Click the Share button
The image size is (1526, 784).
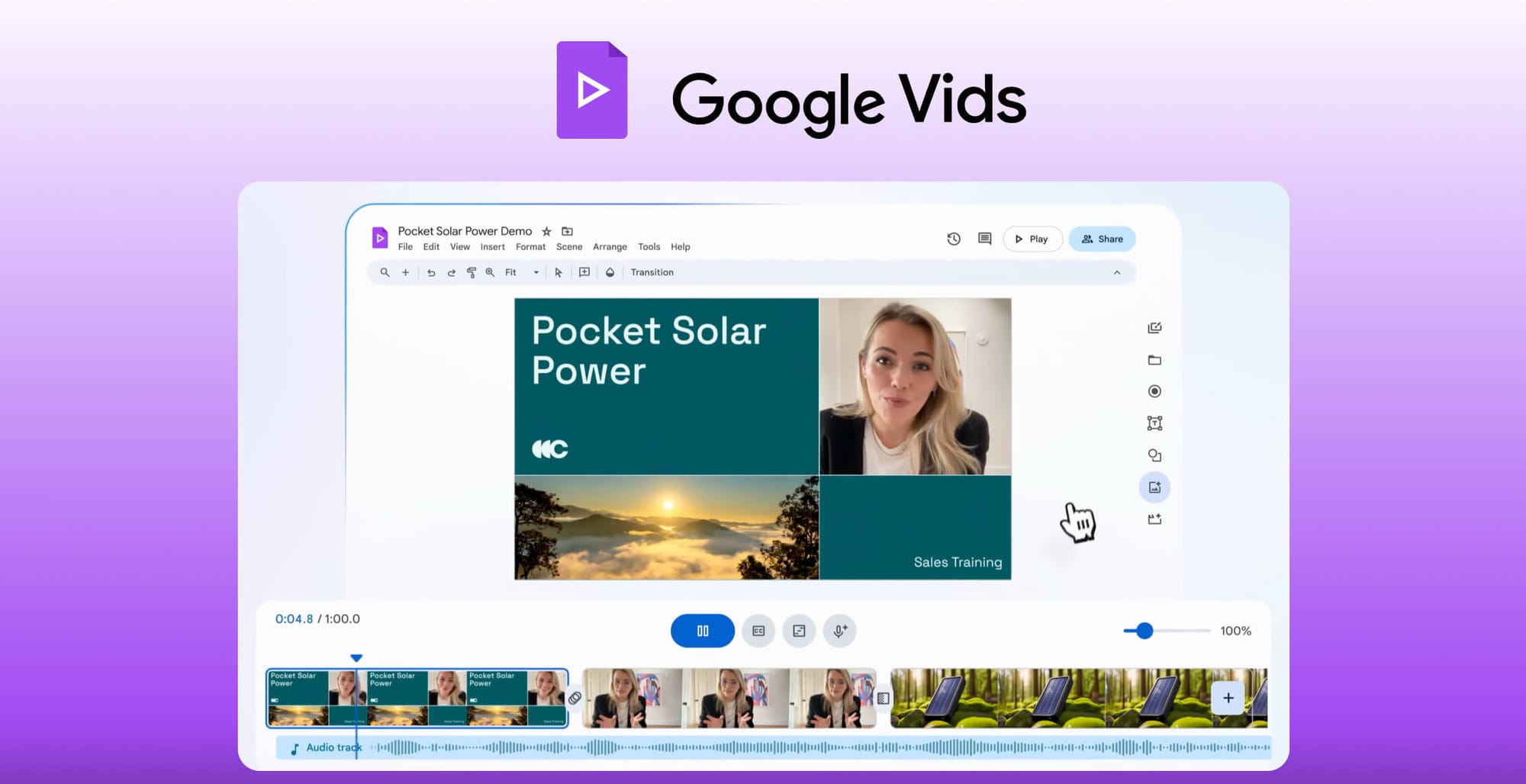[x=1102, y=239]
